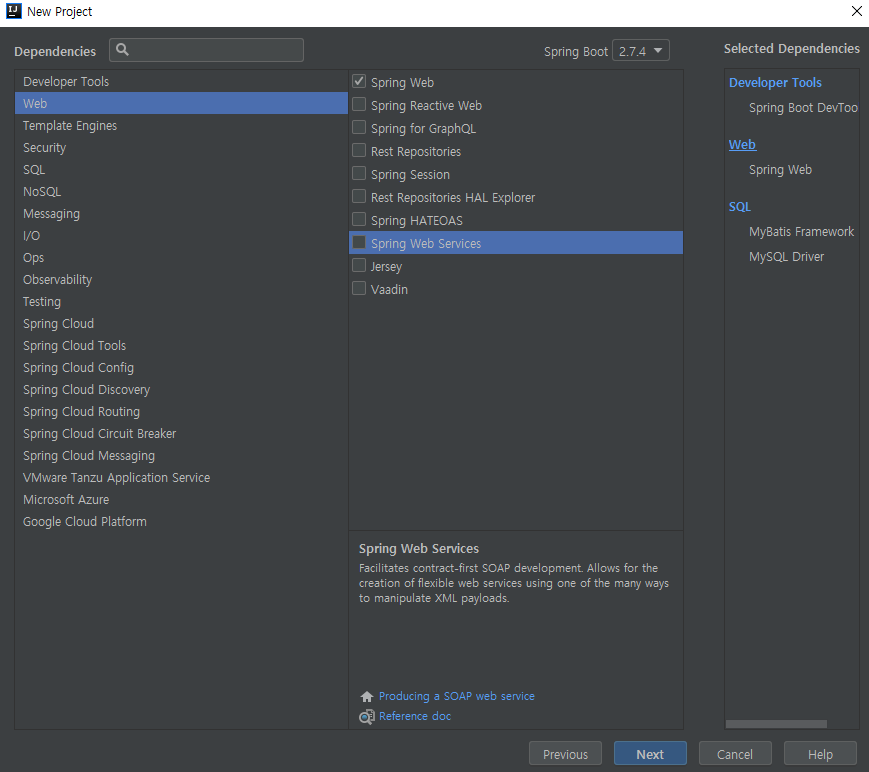Select the I/O category
Viewport: 869px width, 772px height.
[181, 236]
